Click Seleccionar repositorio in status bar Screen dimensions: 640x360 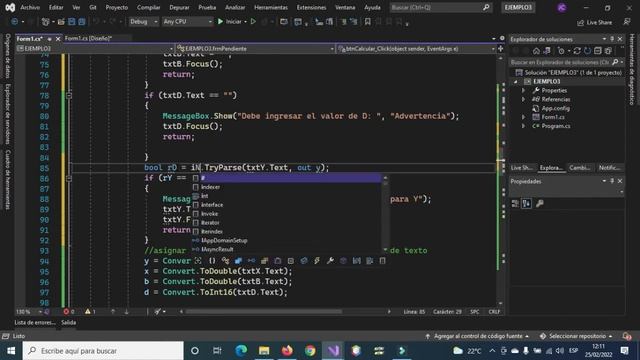[576, 336]
